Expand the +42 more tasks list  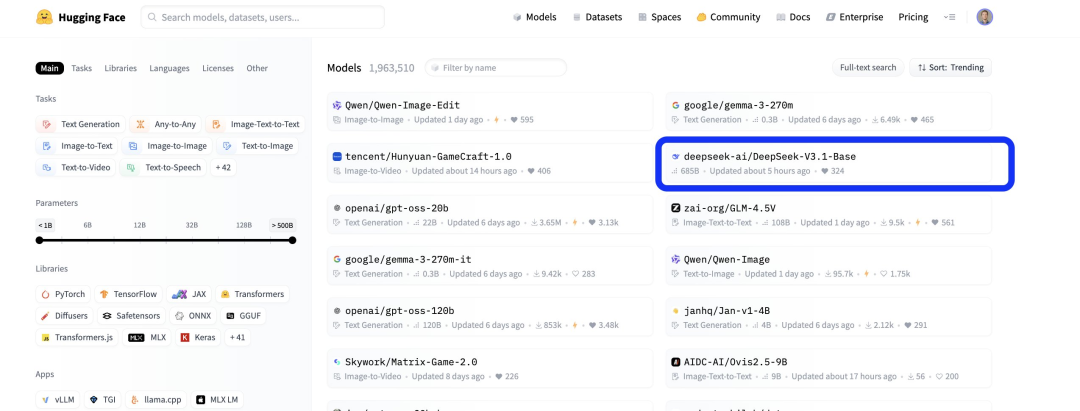pyautogui.click(x=223, y=168)
